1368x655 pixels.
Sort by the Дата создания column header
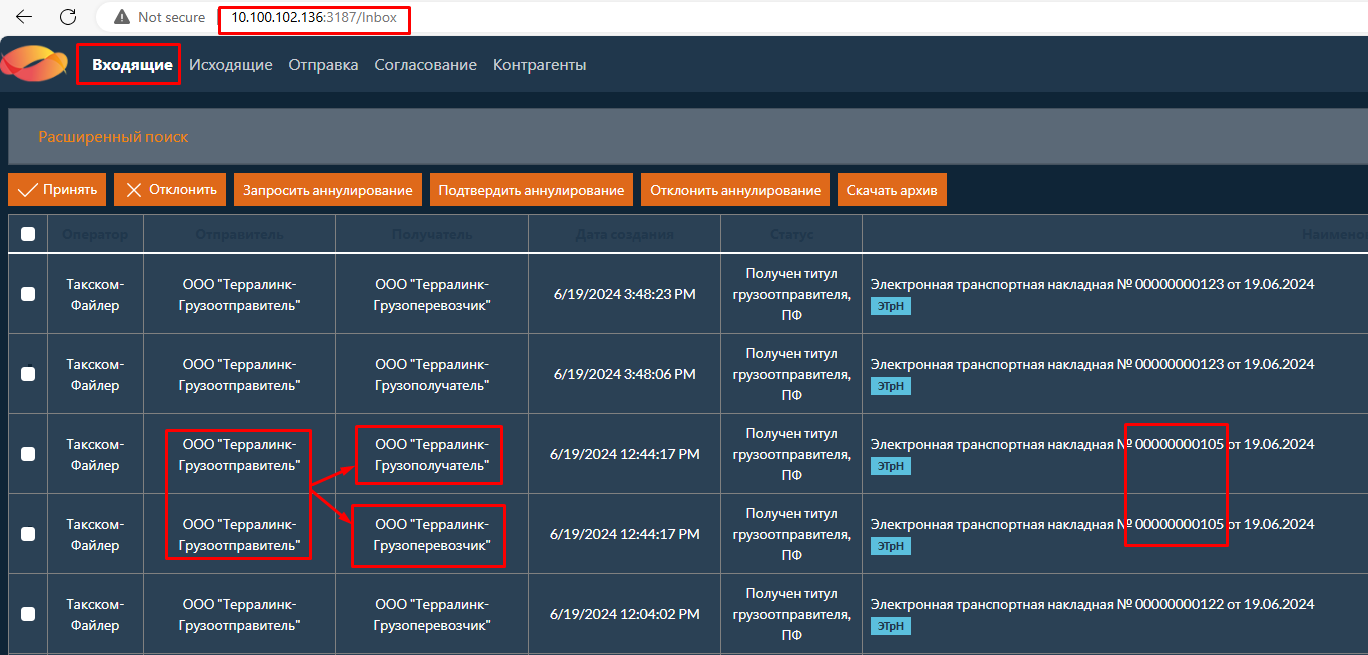[x=624, y=234]
